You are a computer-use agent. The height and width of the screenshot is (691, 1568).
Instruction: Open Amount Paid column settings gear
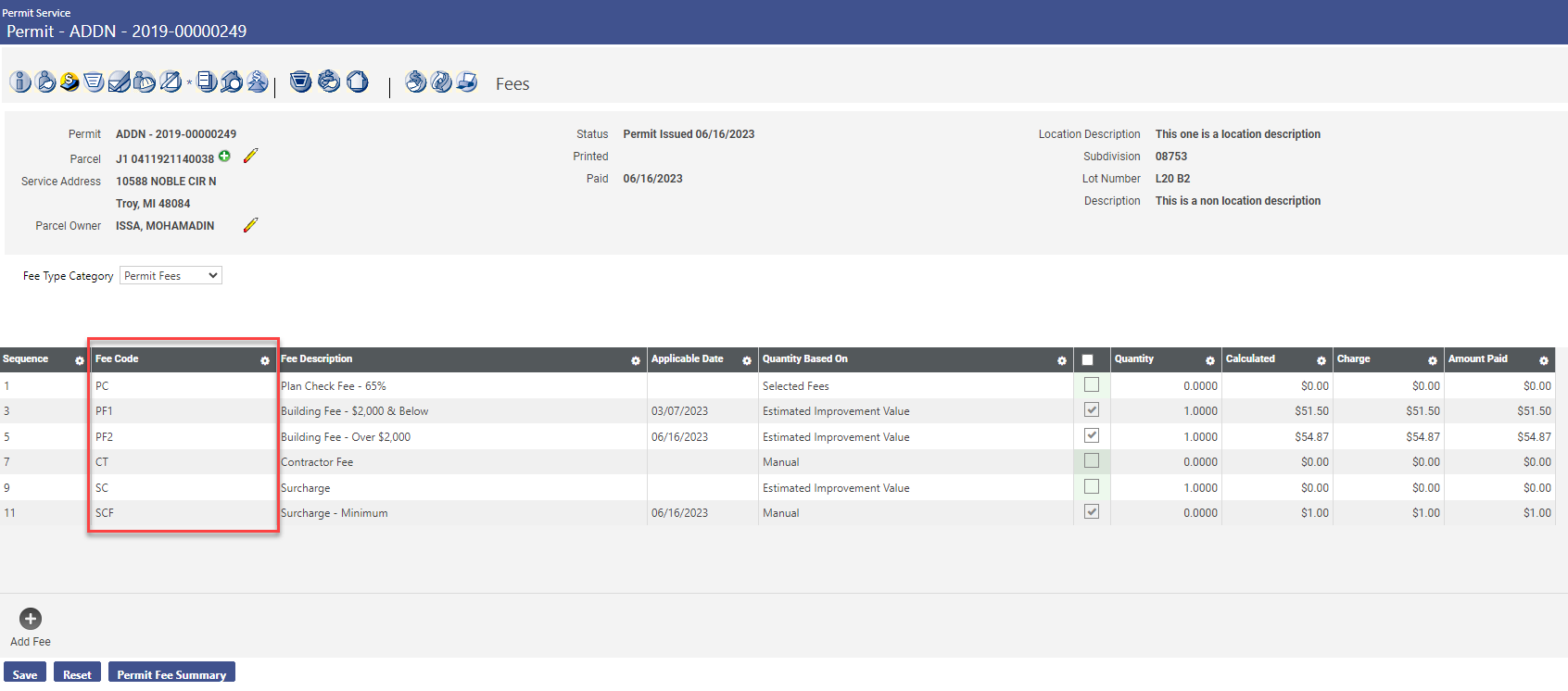tap(1544, 360)
